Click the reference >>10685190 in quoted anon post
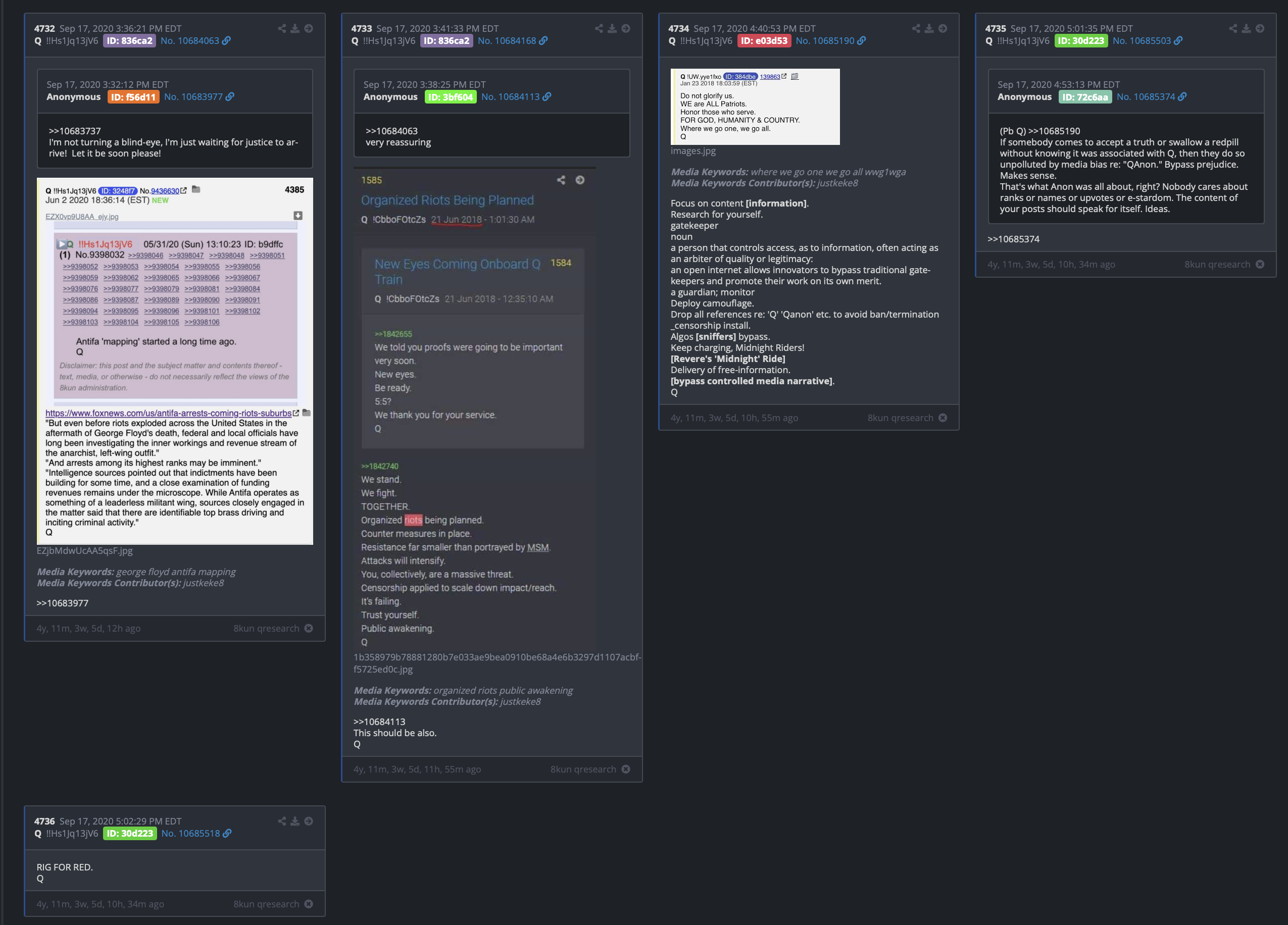 point(1054,131)
